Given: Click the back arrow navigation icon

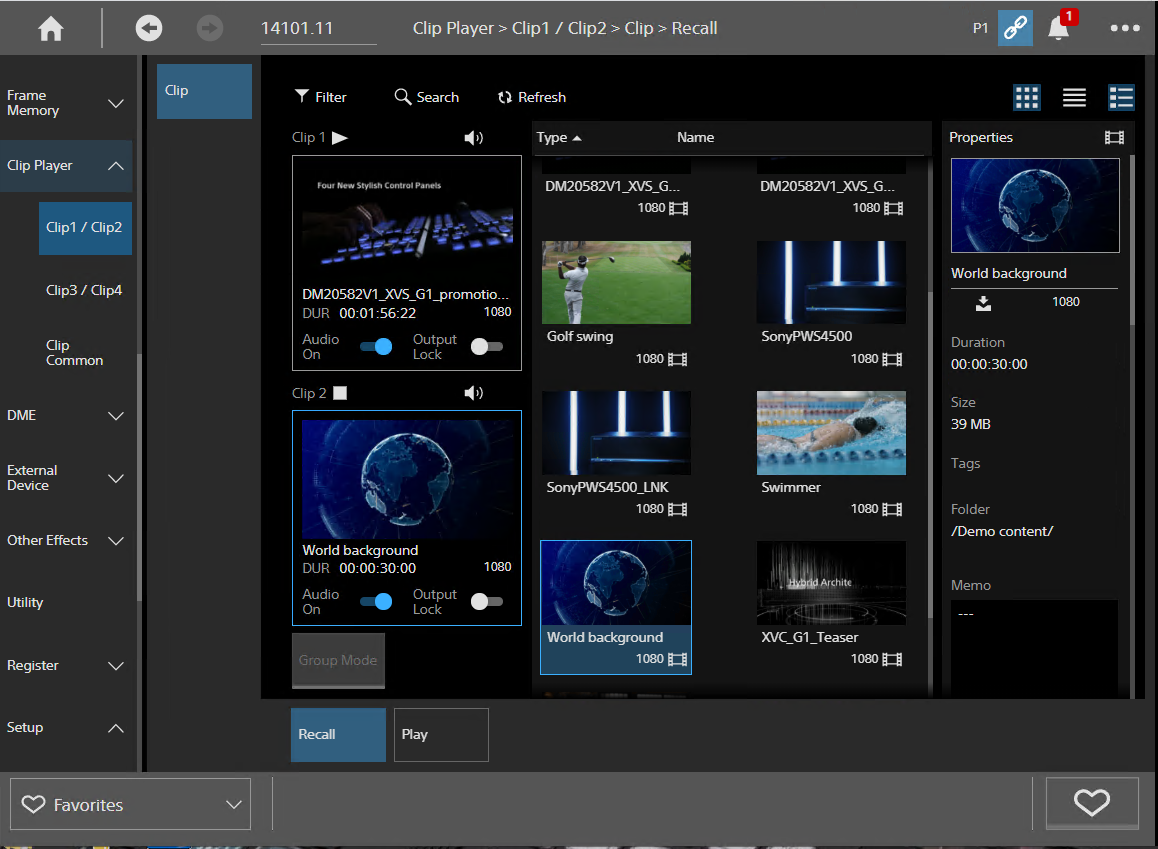Looking at the screenshot, I should 148,29.
